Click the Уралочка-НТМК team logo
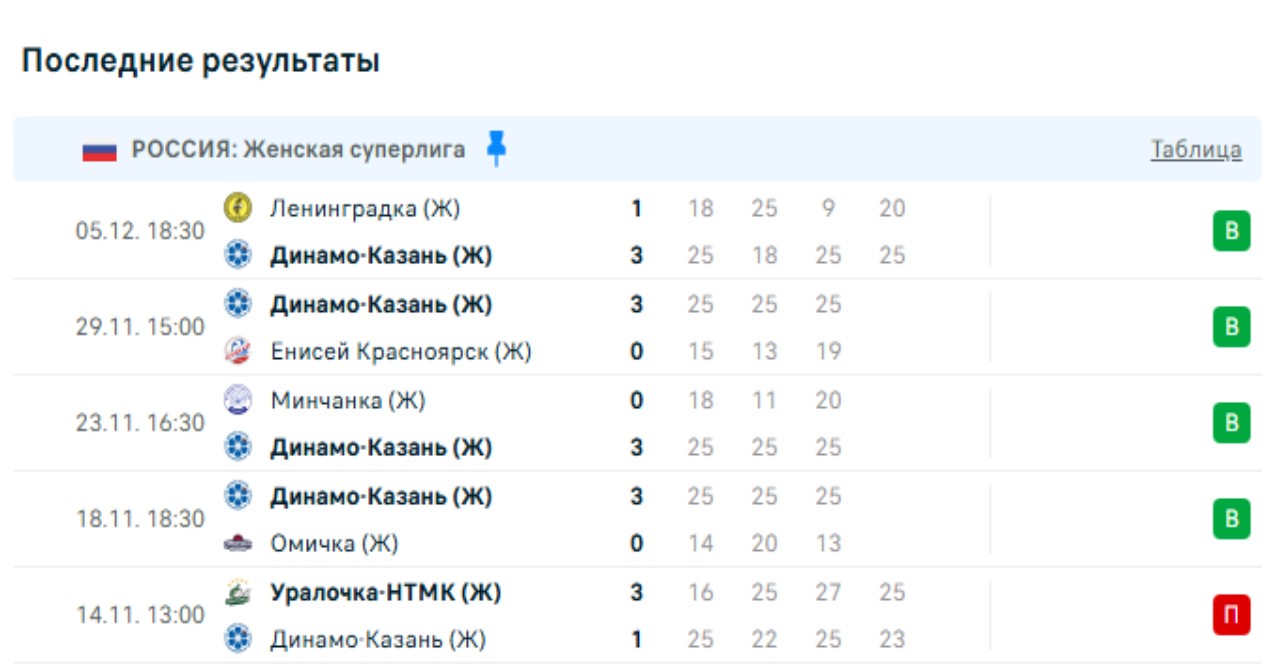Image resolution: width=1277 pixels, height=670 pixels. click(x=237, y=592)
